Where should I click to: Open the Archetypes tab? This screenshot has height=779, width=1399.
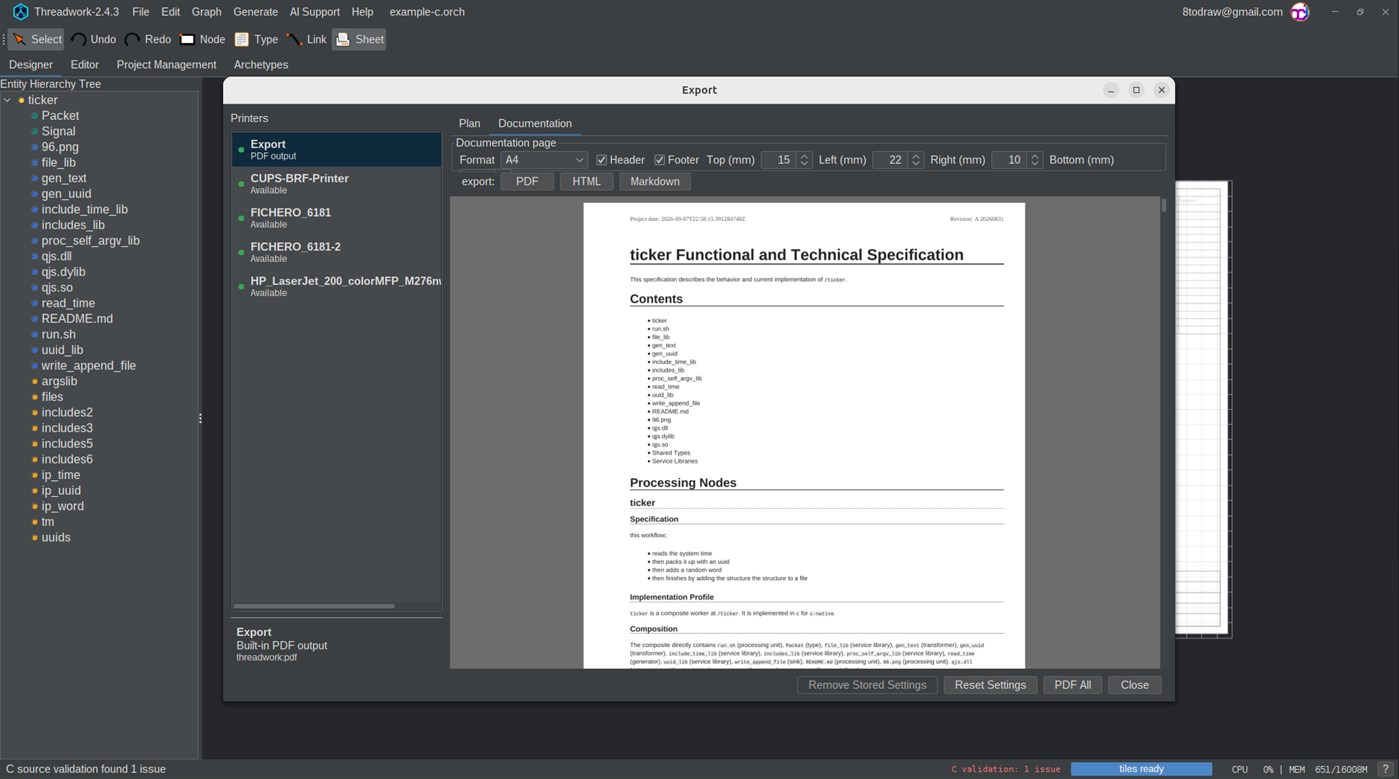click(x=261, y=64)
